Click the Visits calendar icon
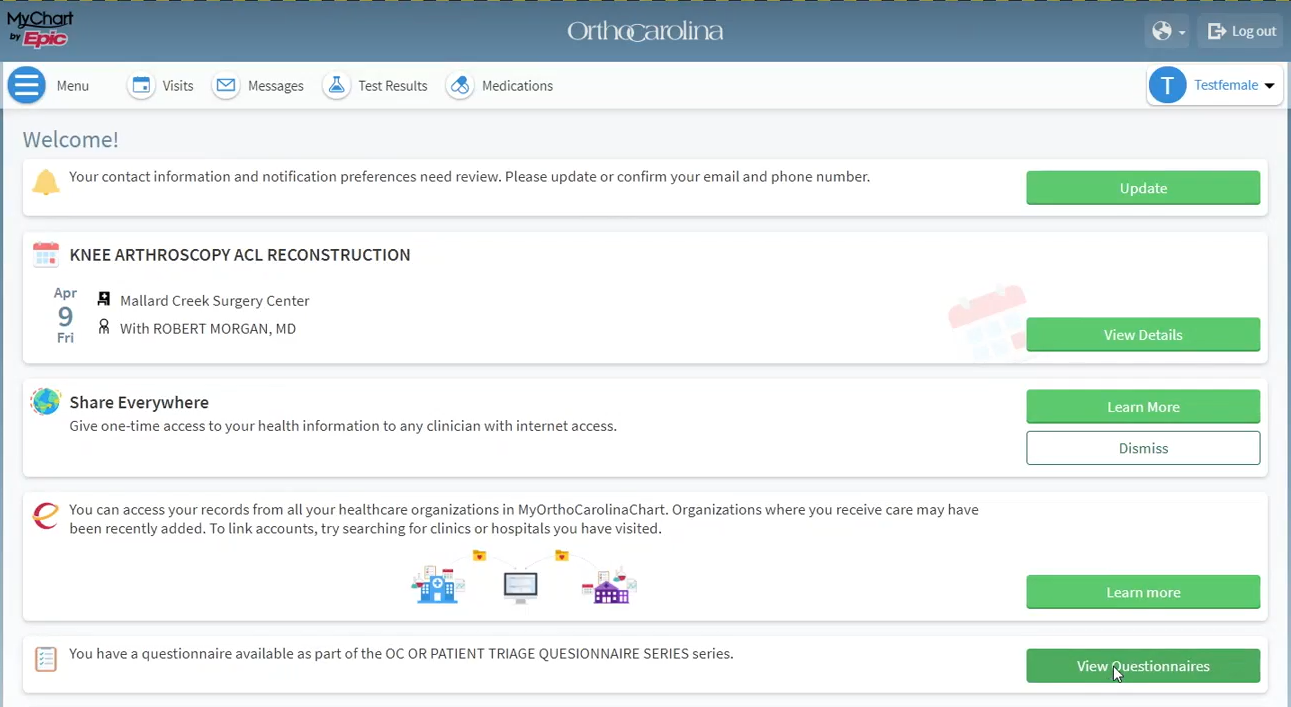Viewport: 1291px width, 707px height. click(142, 86)
